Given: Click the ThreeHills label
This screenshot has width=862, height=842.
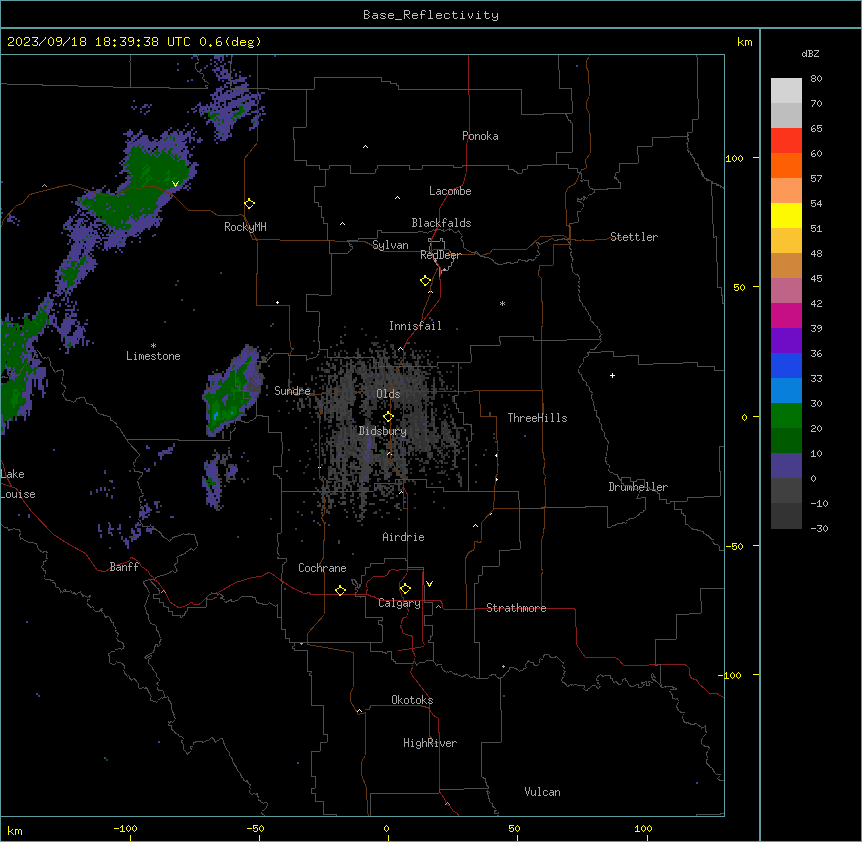Looking at the screenshot, I should point(537,418).
